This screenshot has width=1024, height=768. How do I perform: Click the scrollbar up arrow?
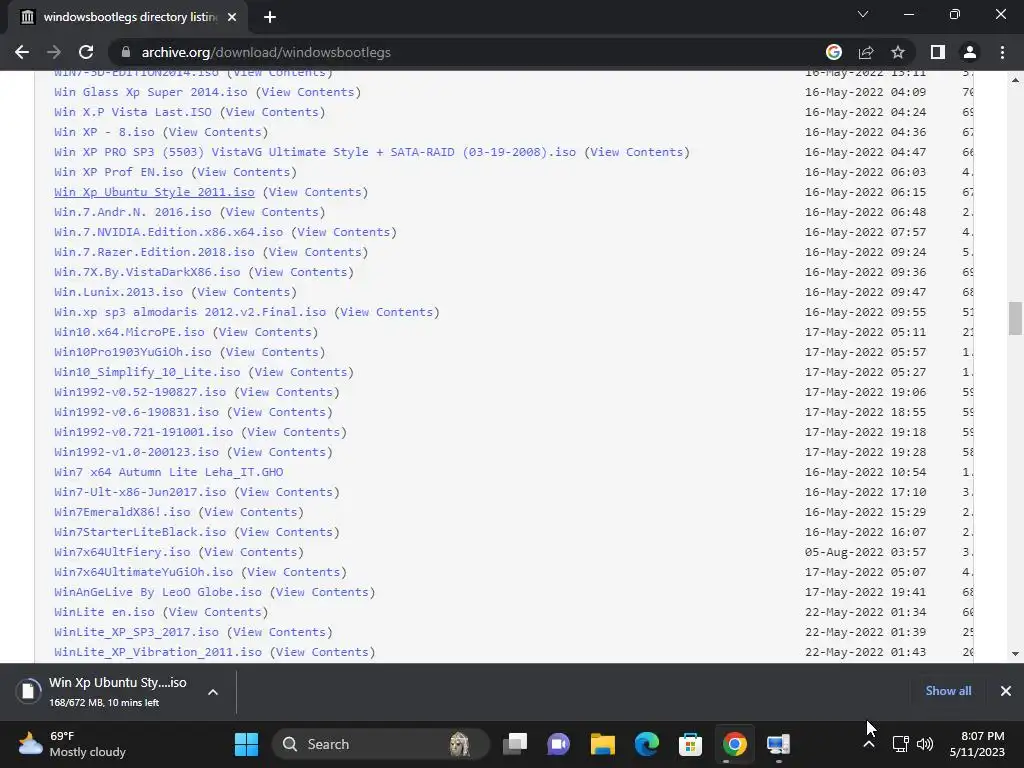[1015, 80]
